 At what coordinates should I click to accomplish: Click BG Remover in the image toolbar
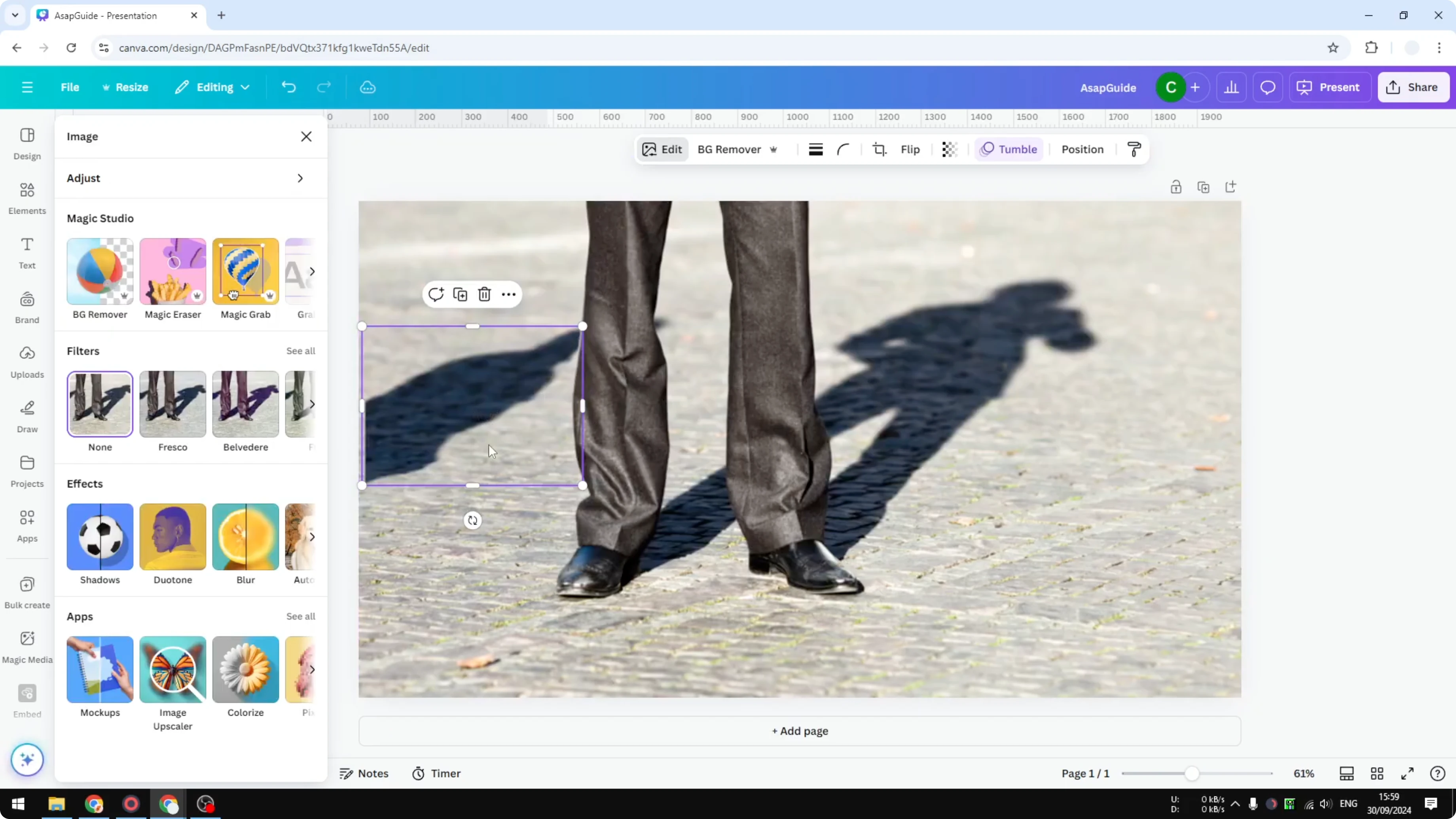click(x=737, y=149)
